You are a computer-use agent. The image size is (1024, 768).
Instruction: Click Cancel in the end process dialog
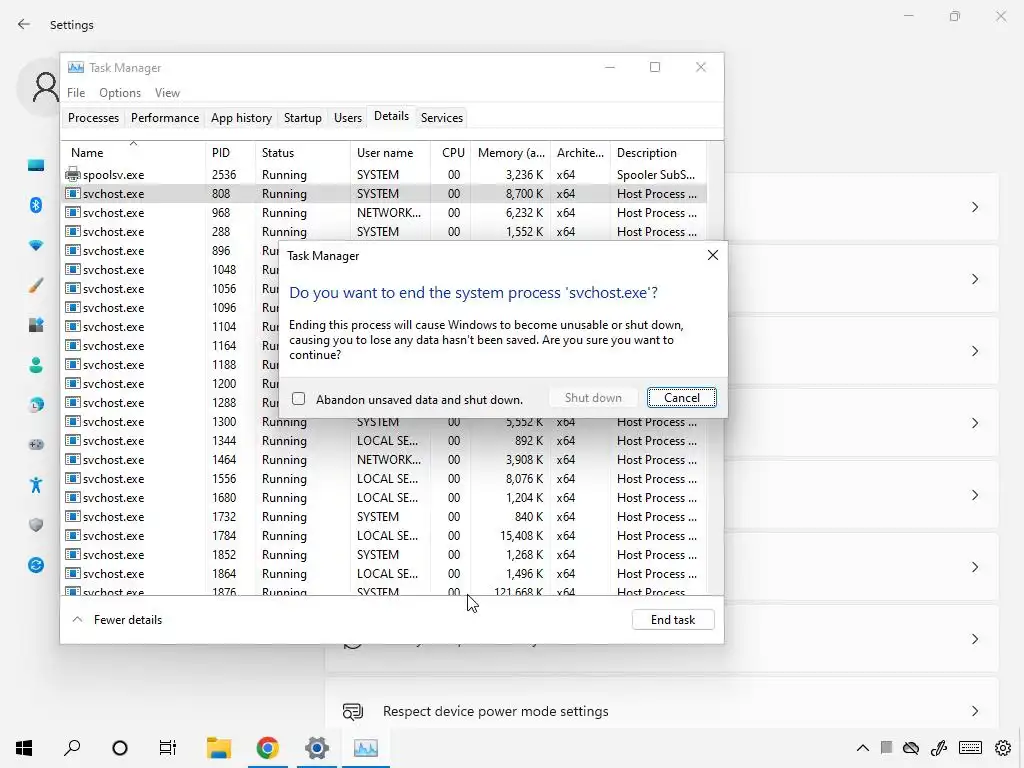click(x=681, y=398)
